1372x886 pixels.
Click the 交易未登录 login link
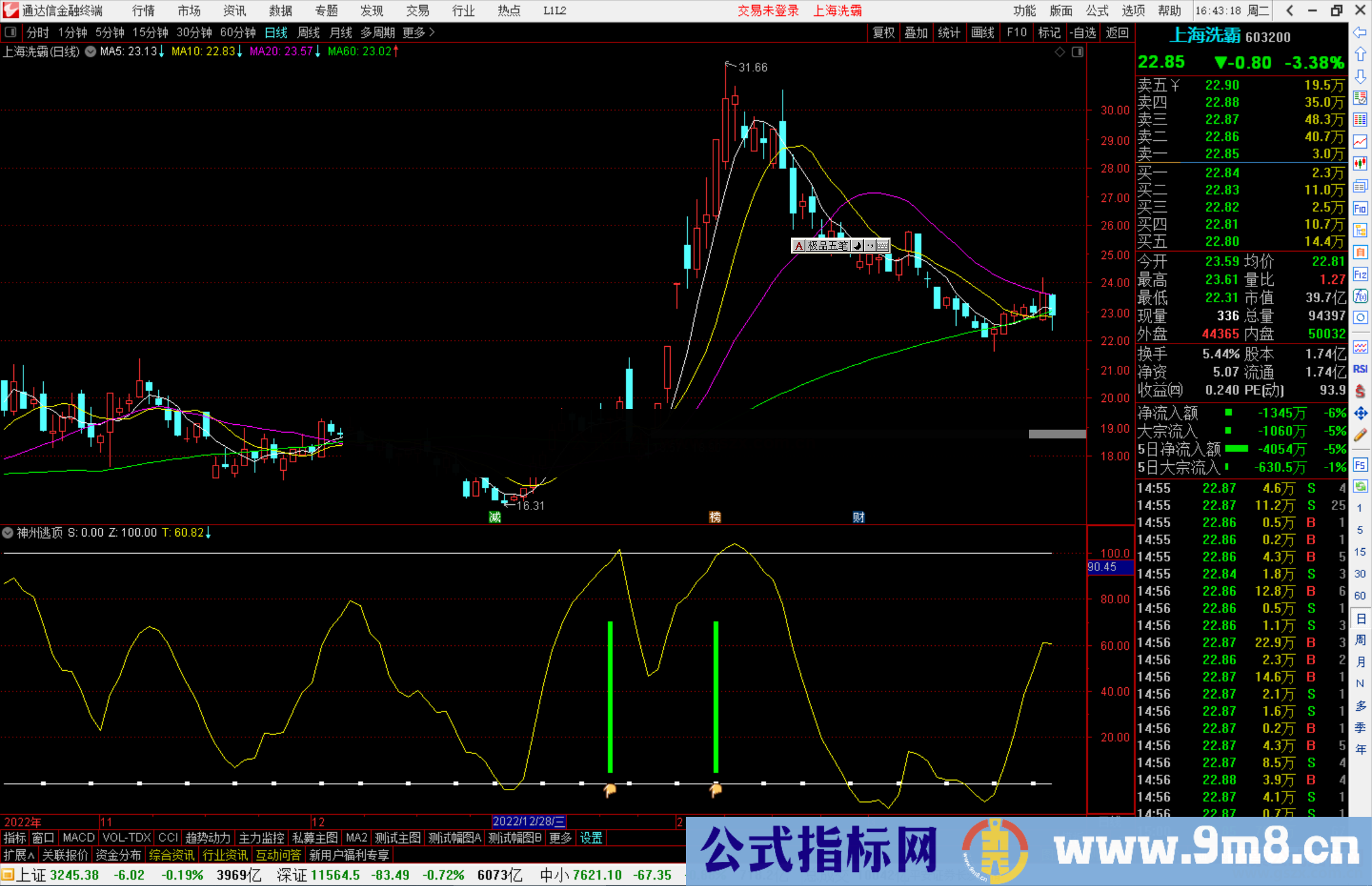[x=768, y=10]
